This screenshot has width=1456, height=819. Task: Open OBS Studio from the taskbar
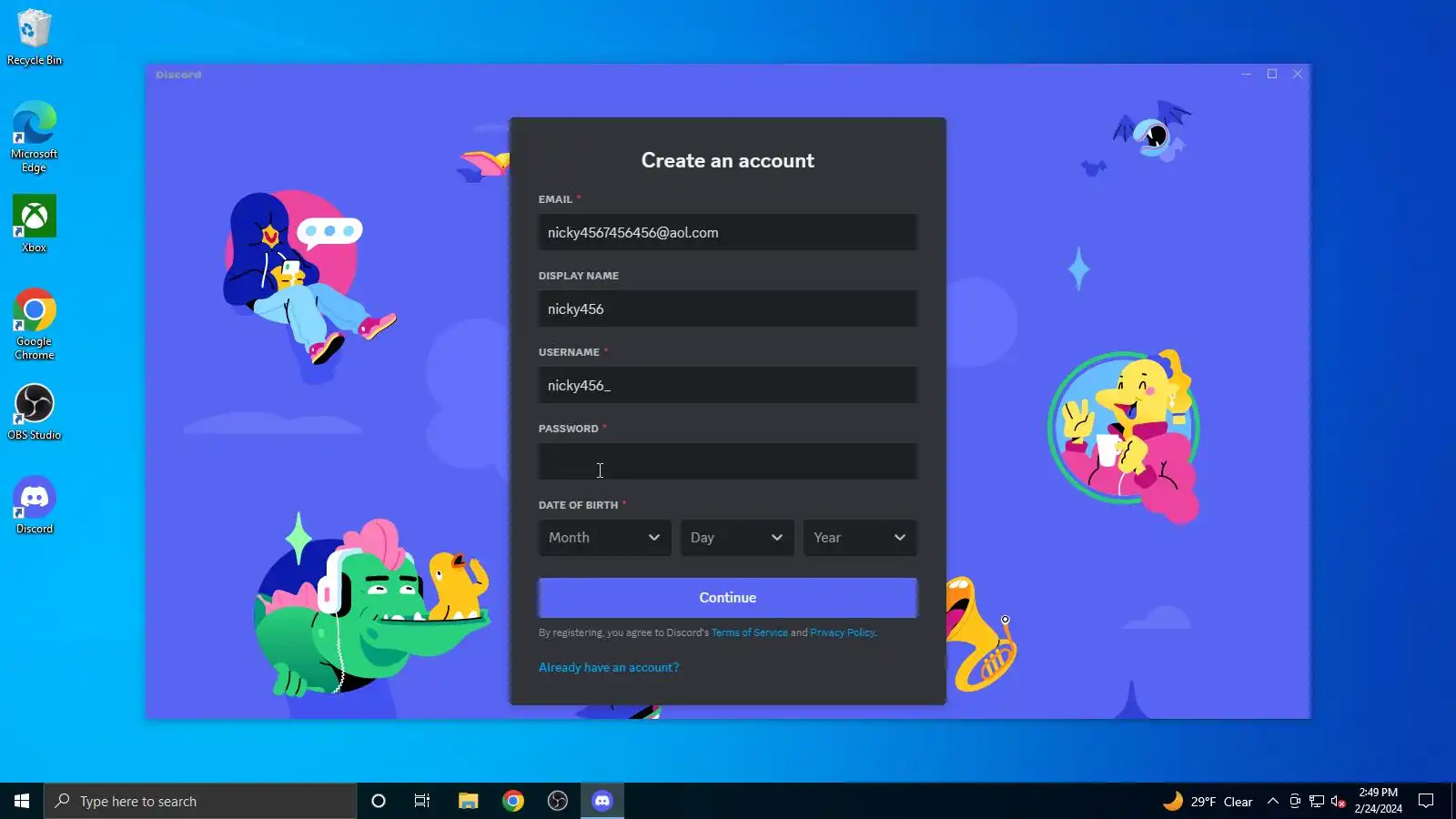[x=558, y=801]
